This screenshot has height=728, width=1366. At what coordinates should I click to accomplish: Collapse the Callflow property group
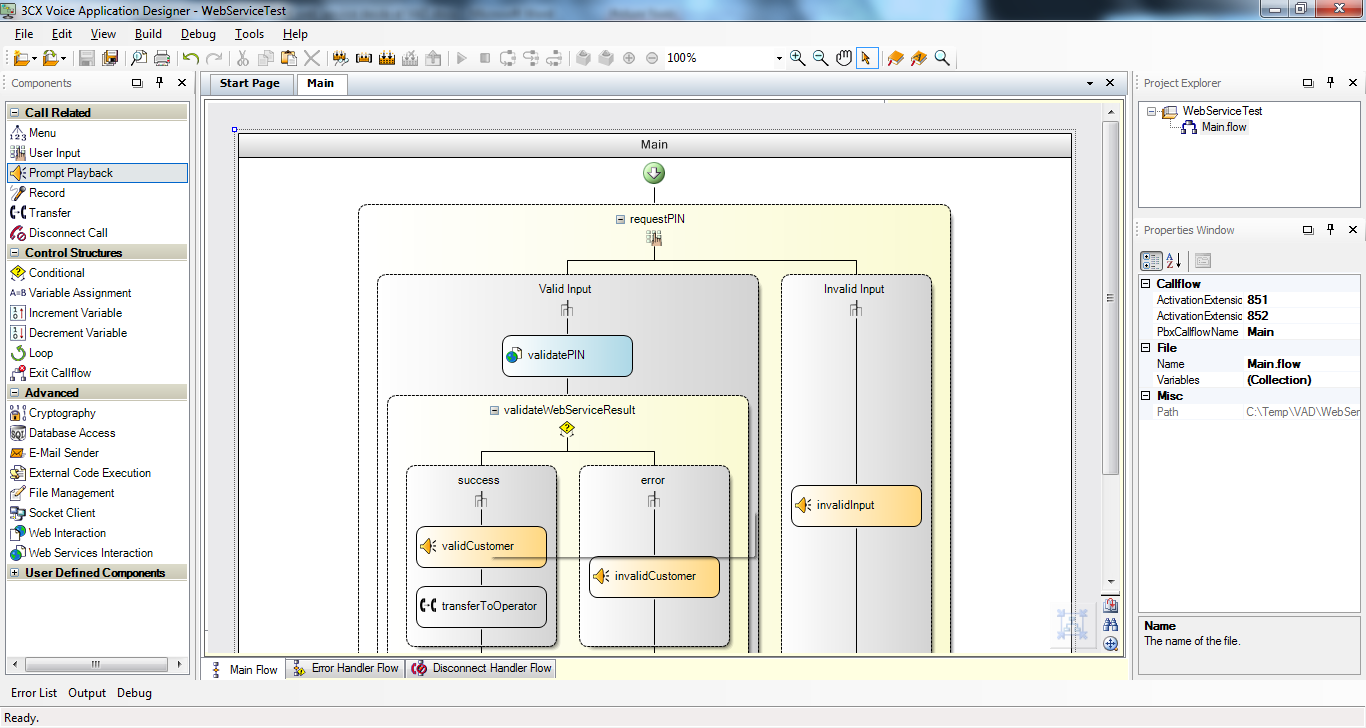click(1146, 284)
